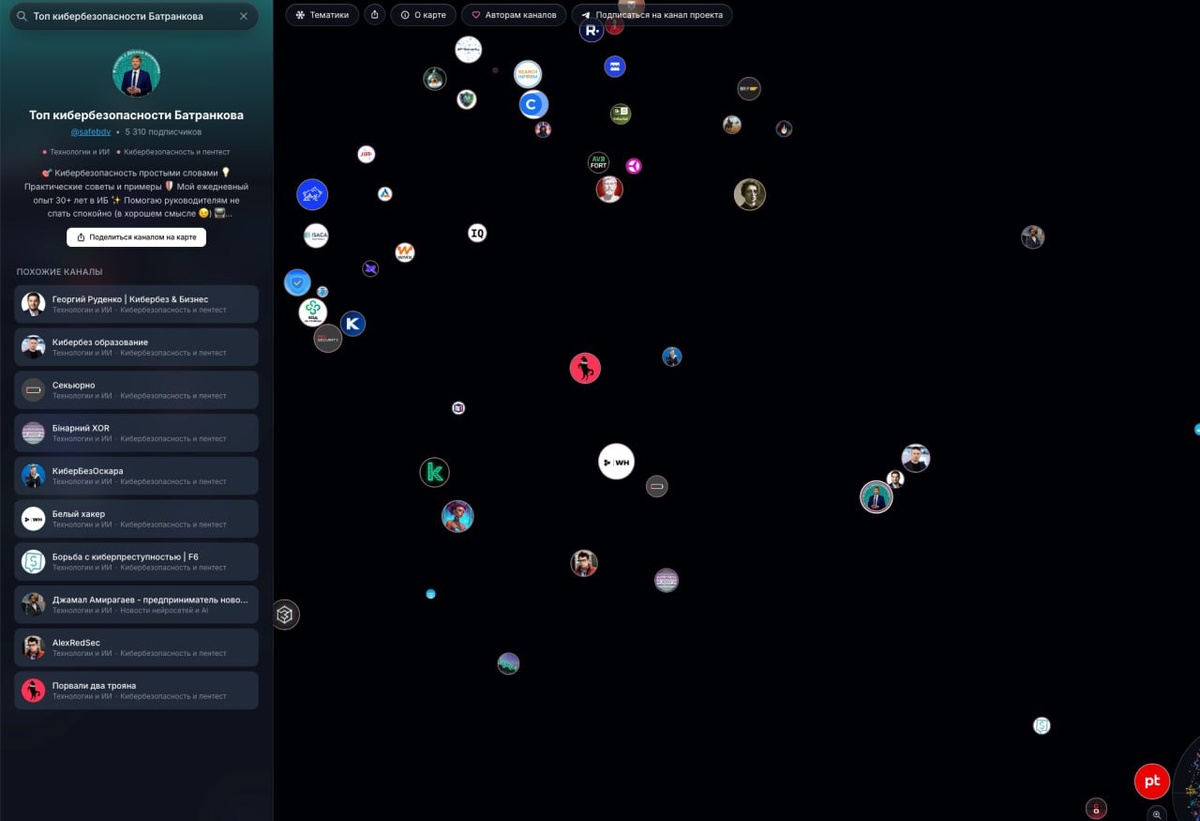
Task: Select the Технологии и ИИ tag under the subscriber count
Action: click(76, 152)
